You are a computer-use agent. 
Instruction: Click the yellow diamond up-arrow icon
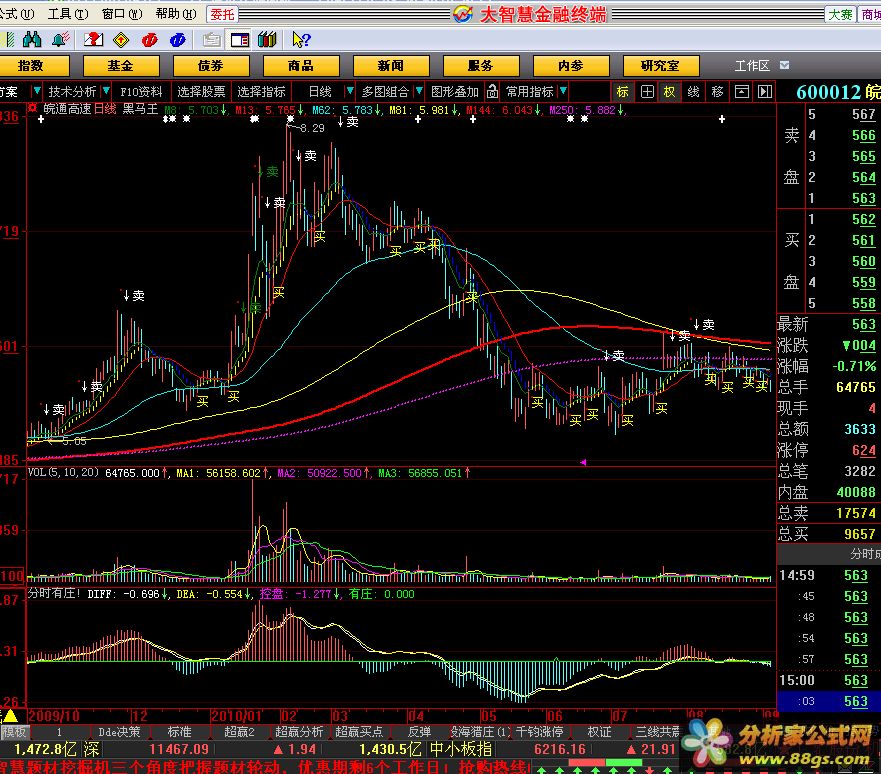tap(121, 39)
